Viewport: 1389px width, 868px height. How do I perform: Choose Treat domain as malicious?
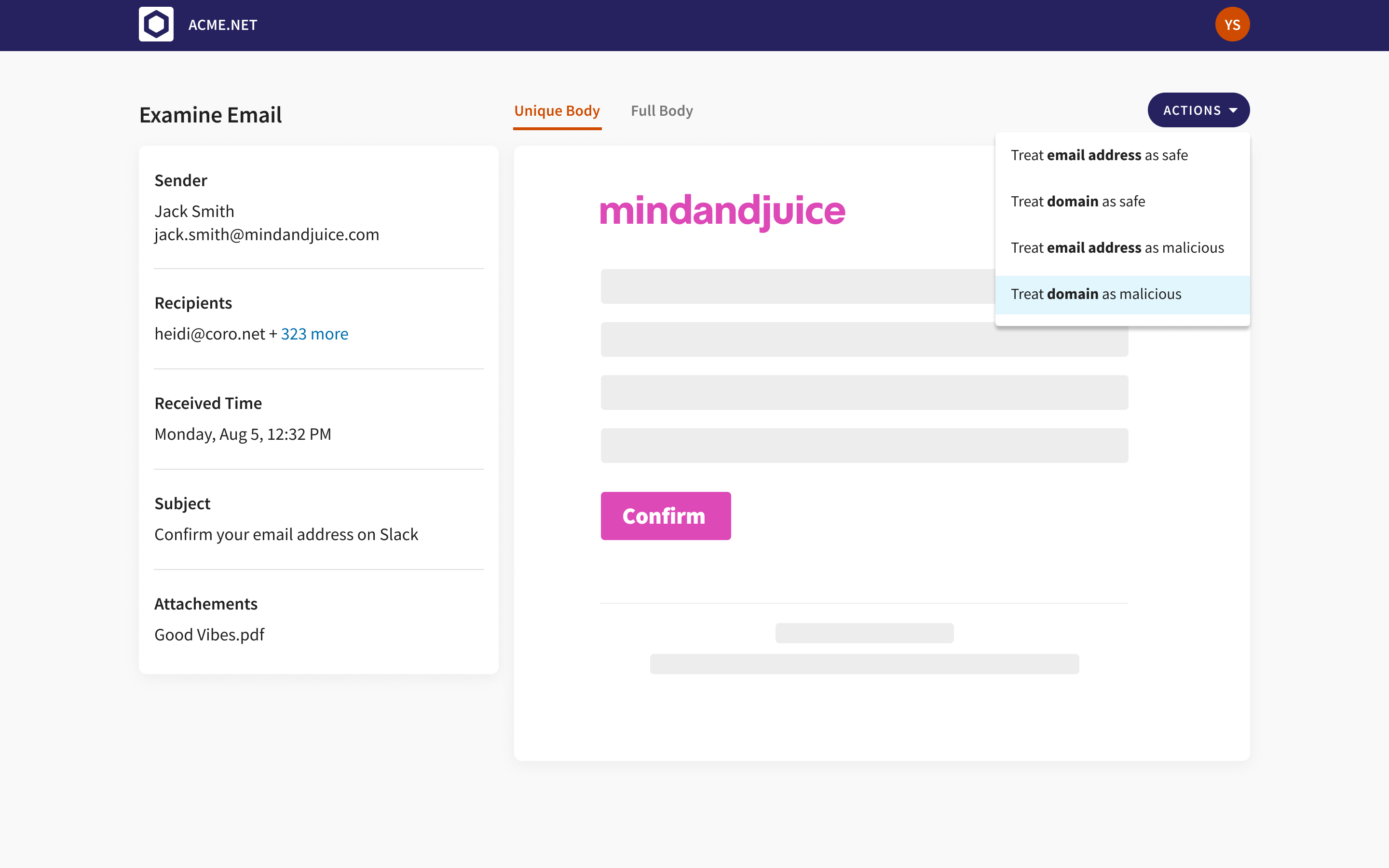pyautogui.click(x=1096, y=295)
